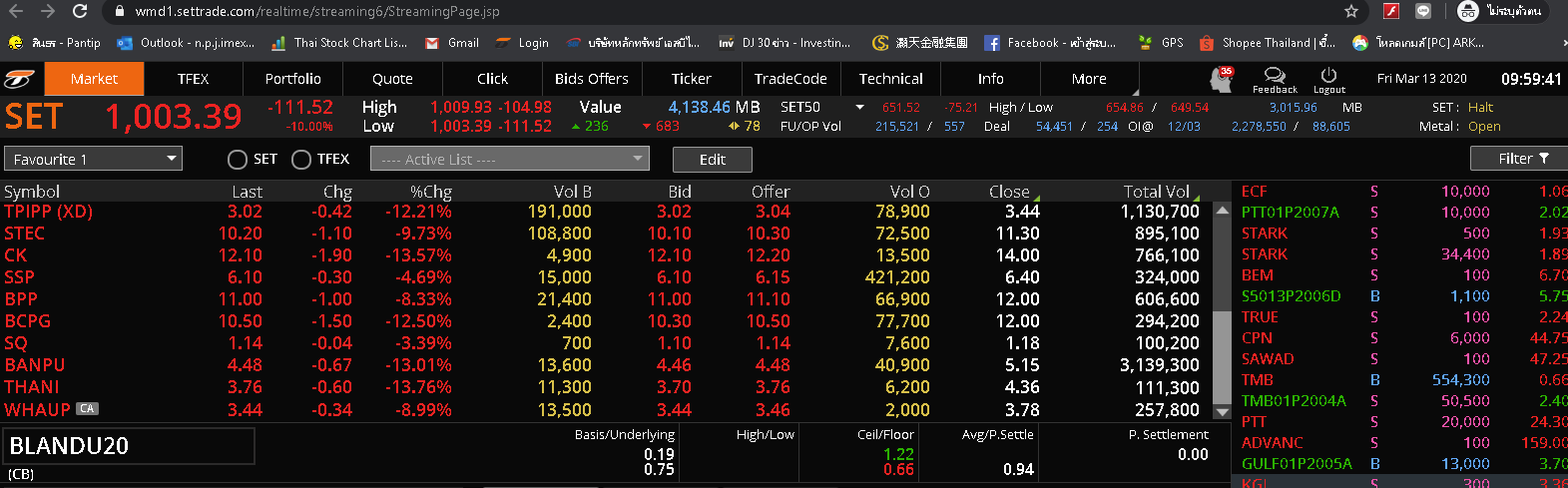Switch to the Market tab
1568x488 pixels.
pyautogui.click(x=94, y=79)
